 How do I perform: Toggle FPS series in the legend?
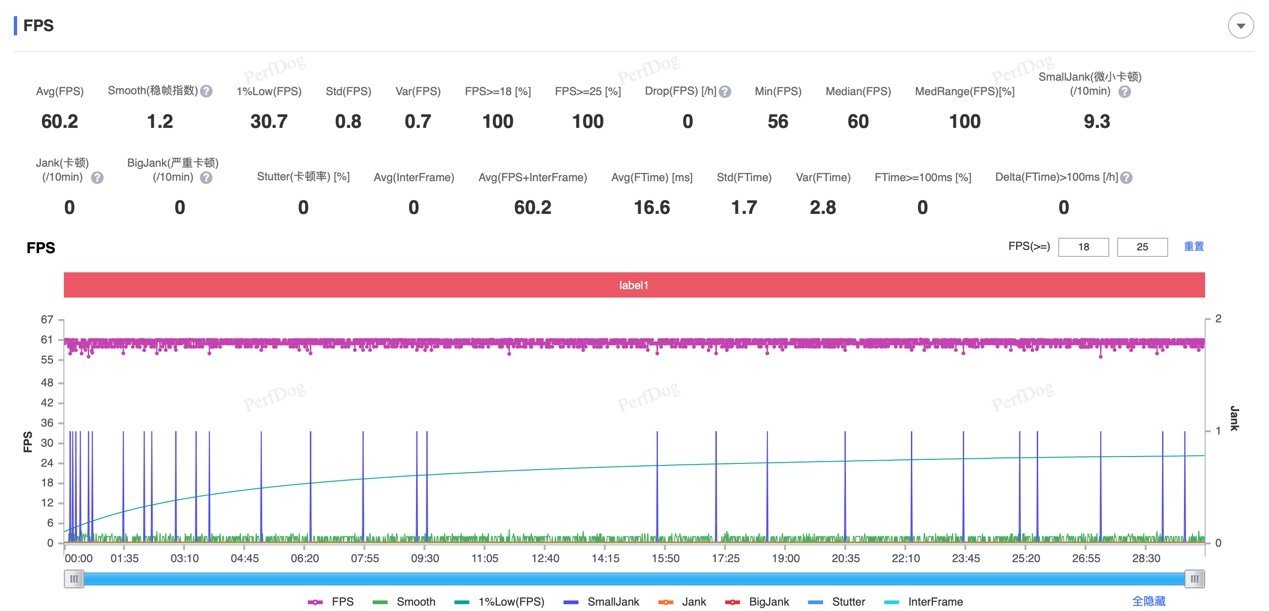coord(331,602)
